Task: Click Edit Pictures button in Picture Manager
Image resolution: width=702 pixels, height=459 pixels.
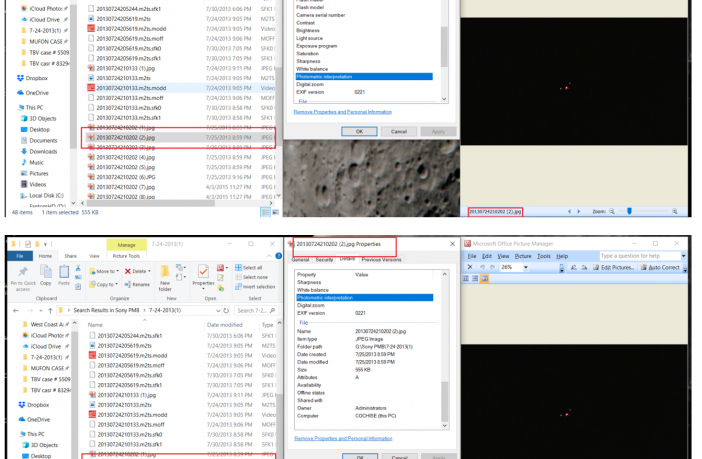Action: point(614,267)
